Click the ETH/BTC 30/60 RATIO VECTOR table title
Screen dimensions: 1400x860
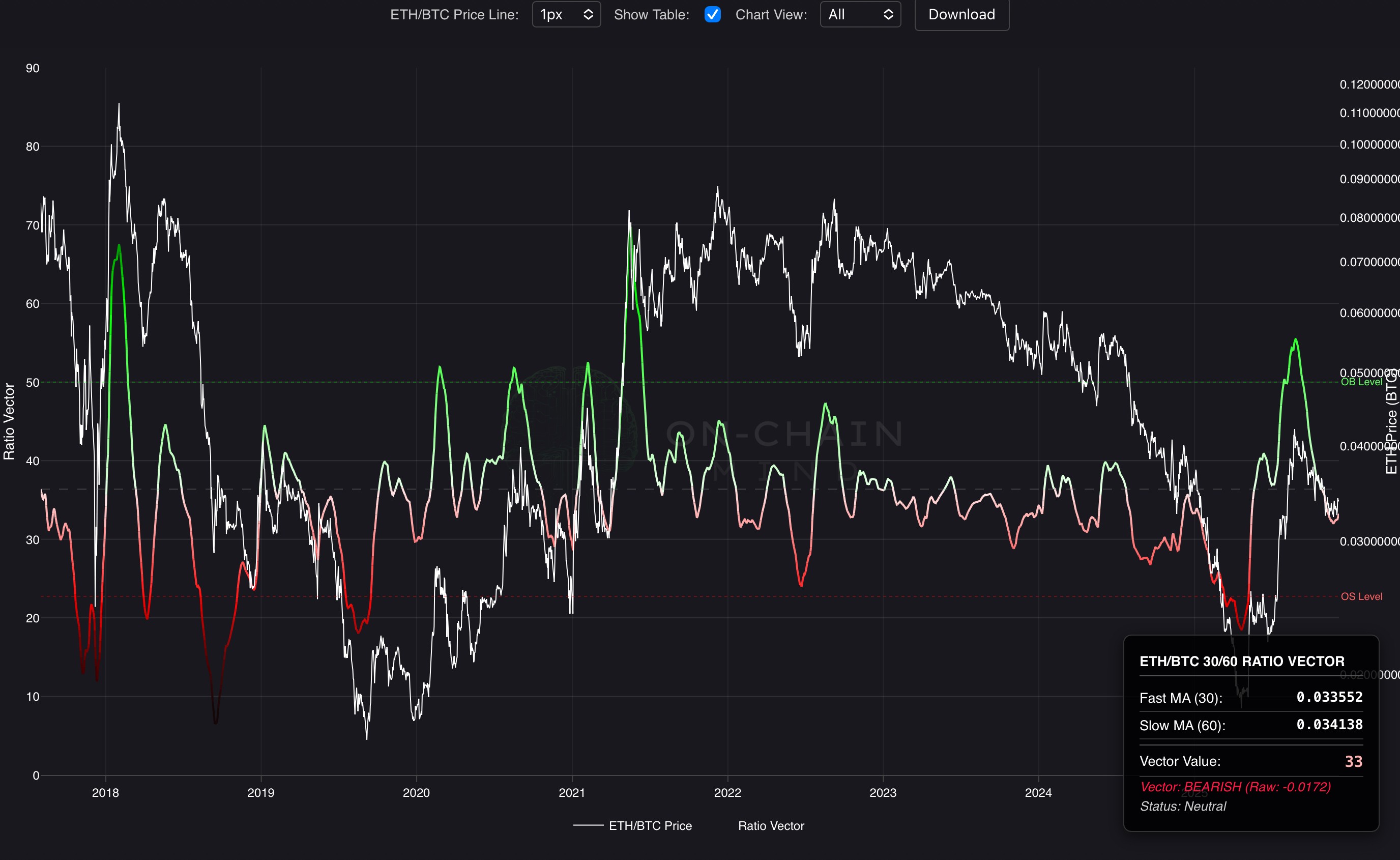click(1241, 661)
